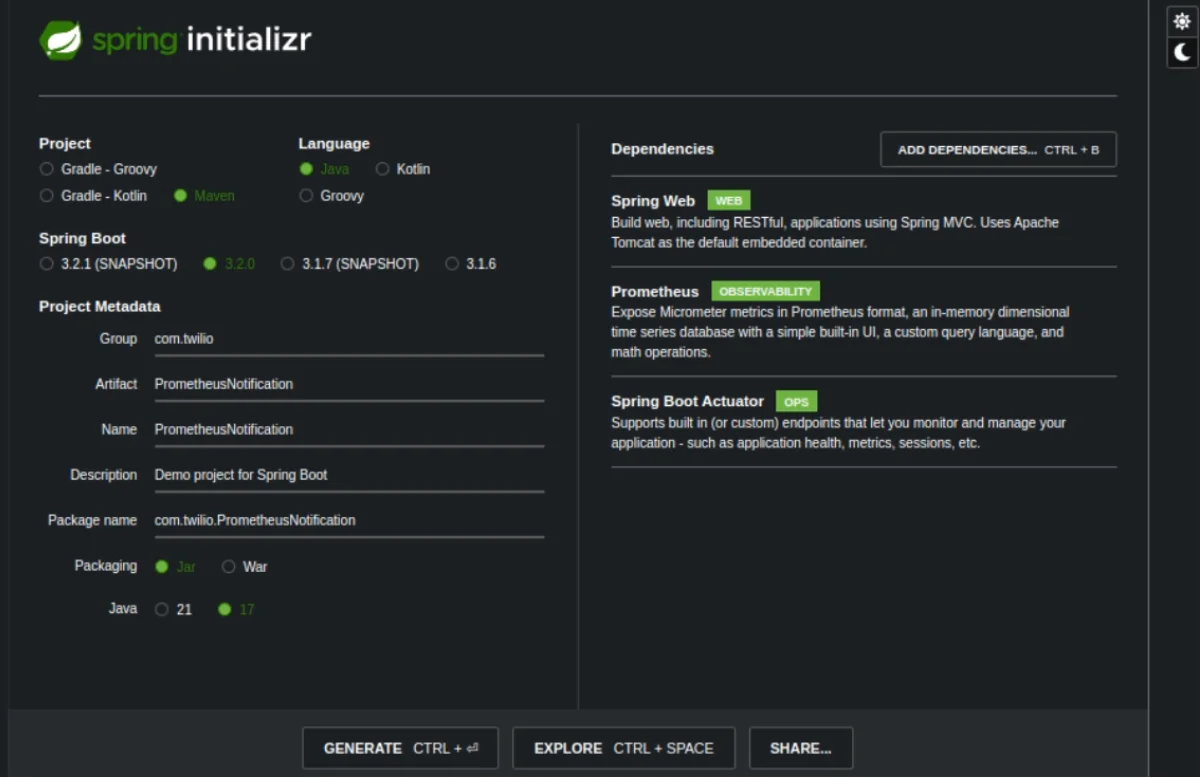Screen dimensions: 1202x778
Task: Click the OBSERVABILITY tag badge
Action: tap(766, 292)
